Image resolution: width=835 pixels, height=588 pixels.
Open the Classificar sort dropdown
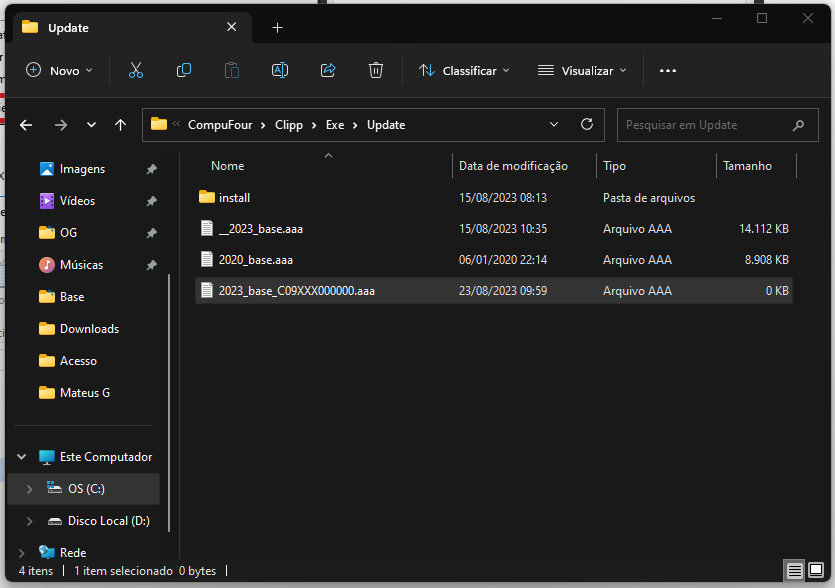click(464, 70)
